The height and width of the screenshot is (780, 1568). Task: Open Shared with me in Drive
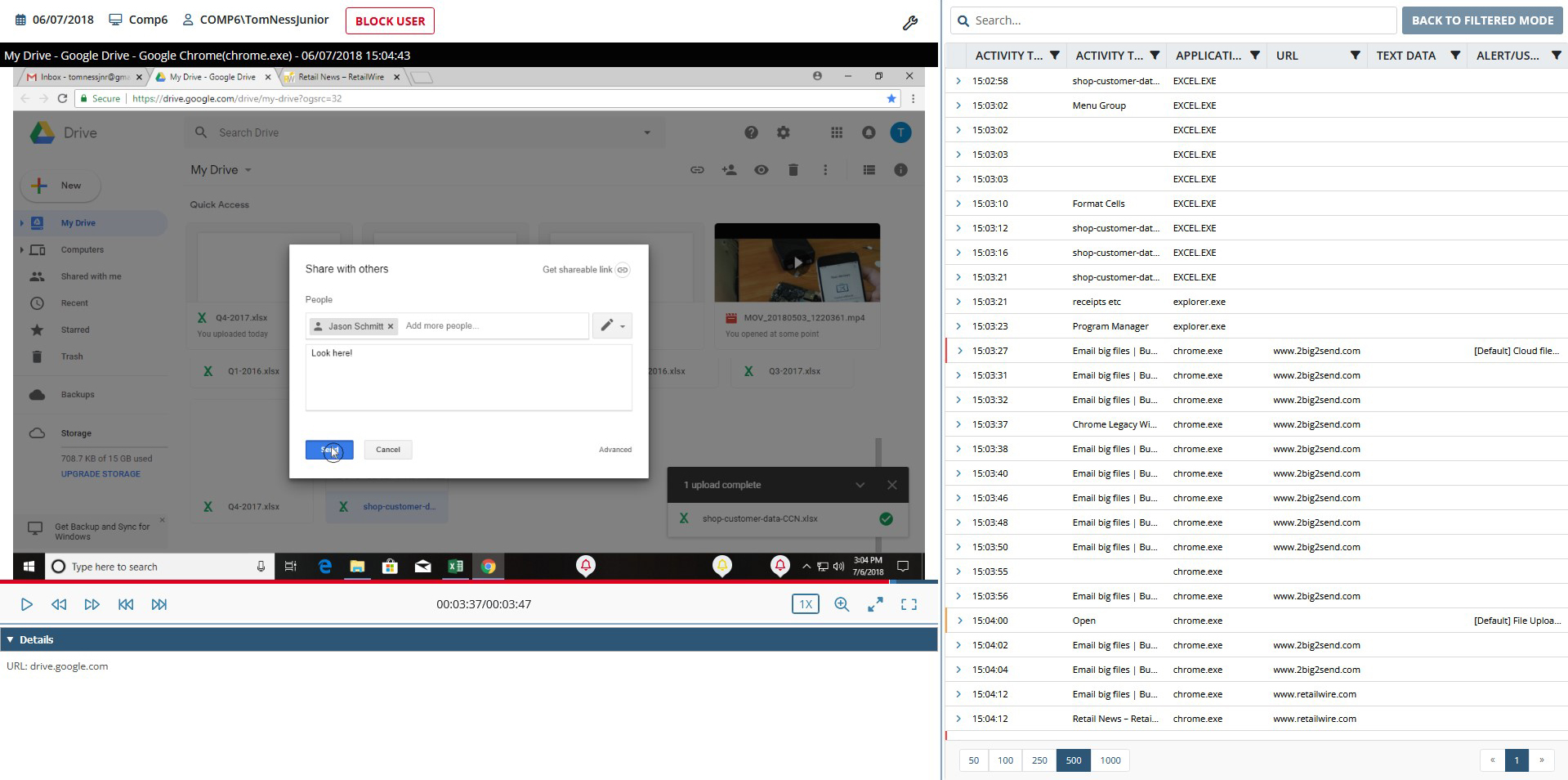[91, 276]
